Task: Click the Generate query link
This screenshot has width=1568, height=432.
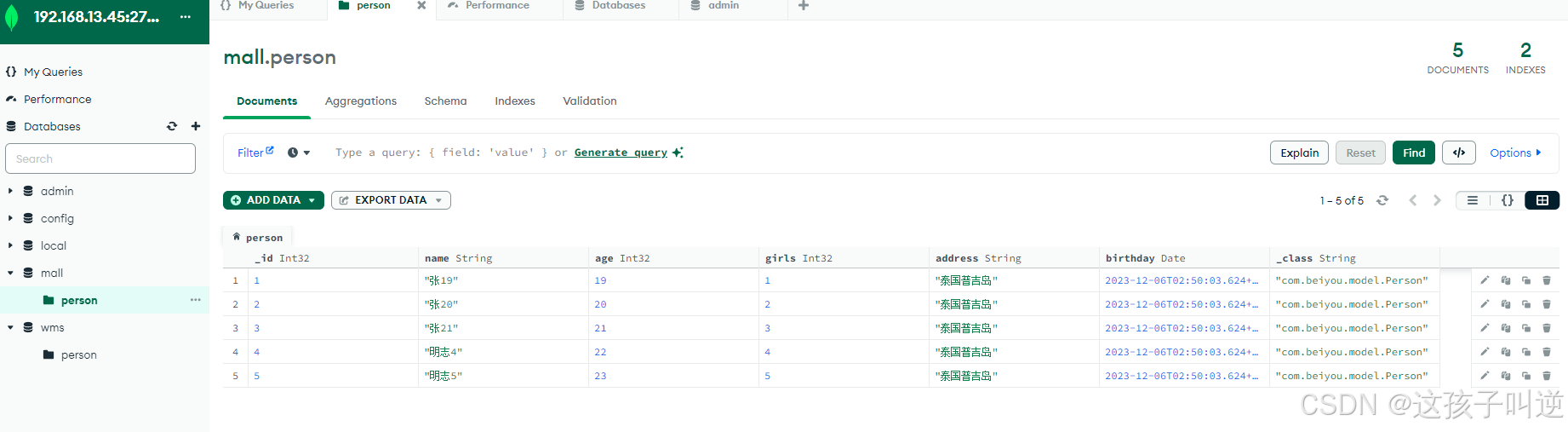Action: click(621, 153)
